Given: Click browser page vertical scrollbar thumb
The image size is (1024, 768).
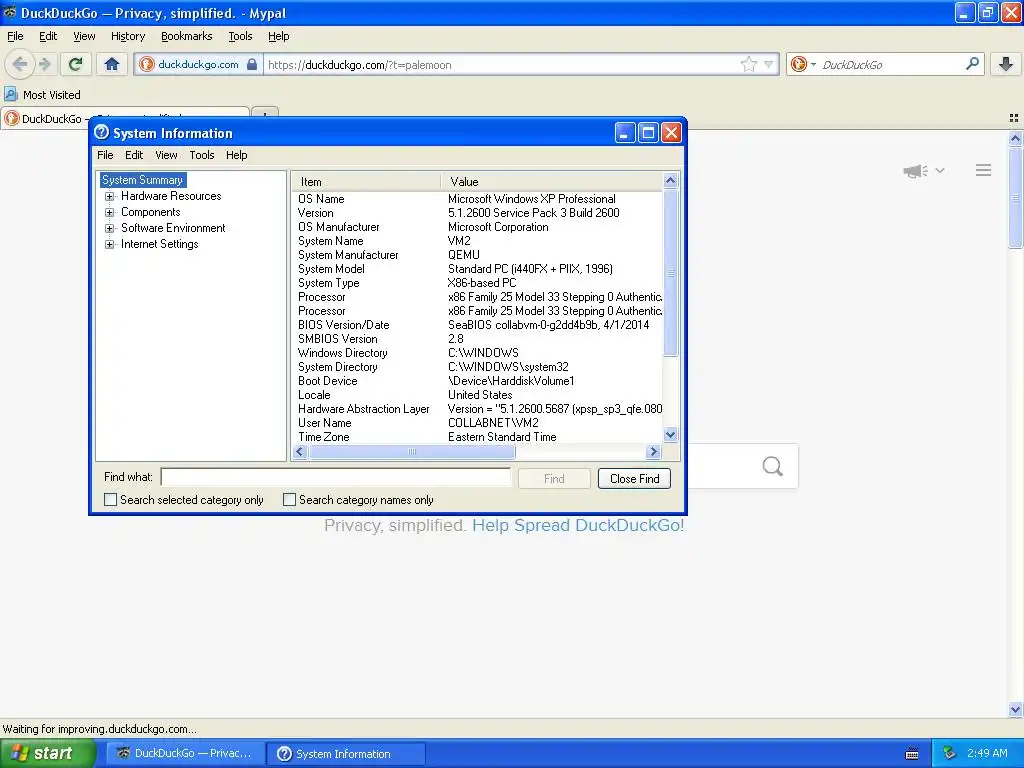Looking at the screenshot, I should click(1015, 198).
